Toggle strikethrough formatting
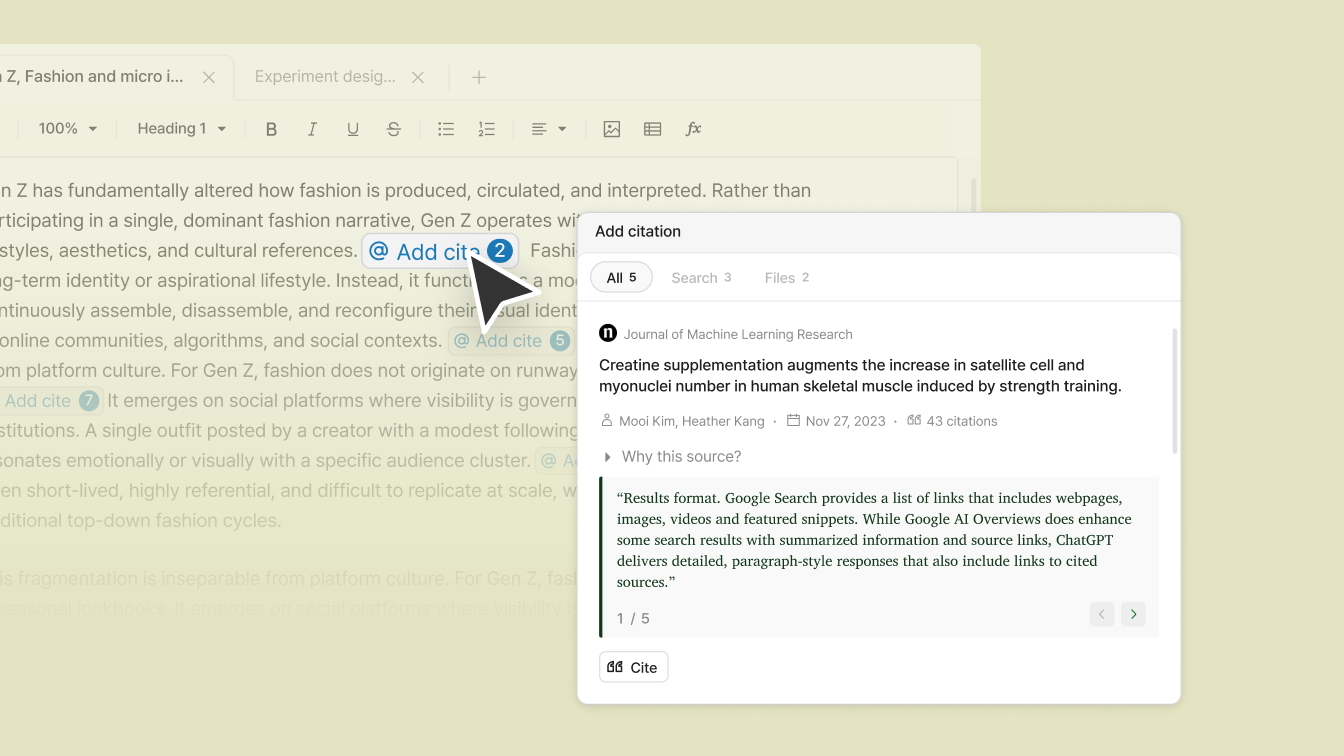This screenshot has width=1344, height=756. point(393,128)
